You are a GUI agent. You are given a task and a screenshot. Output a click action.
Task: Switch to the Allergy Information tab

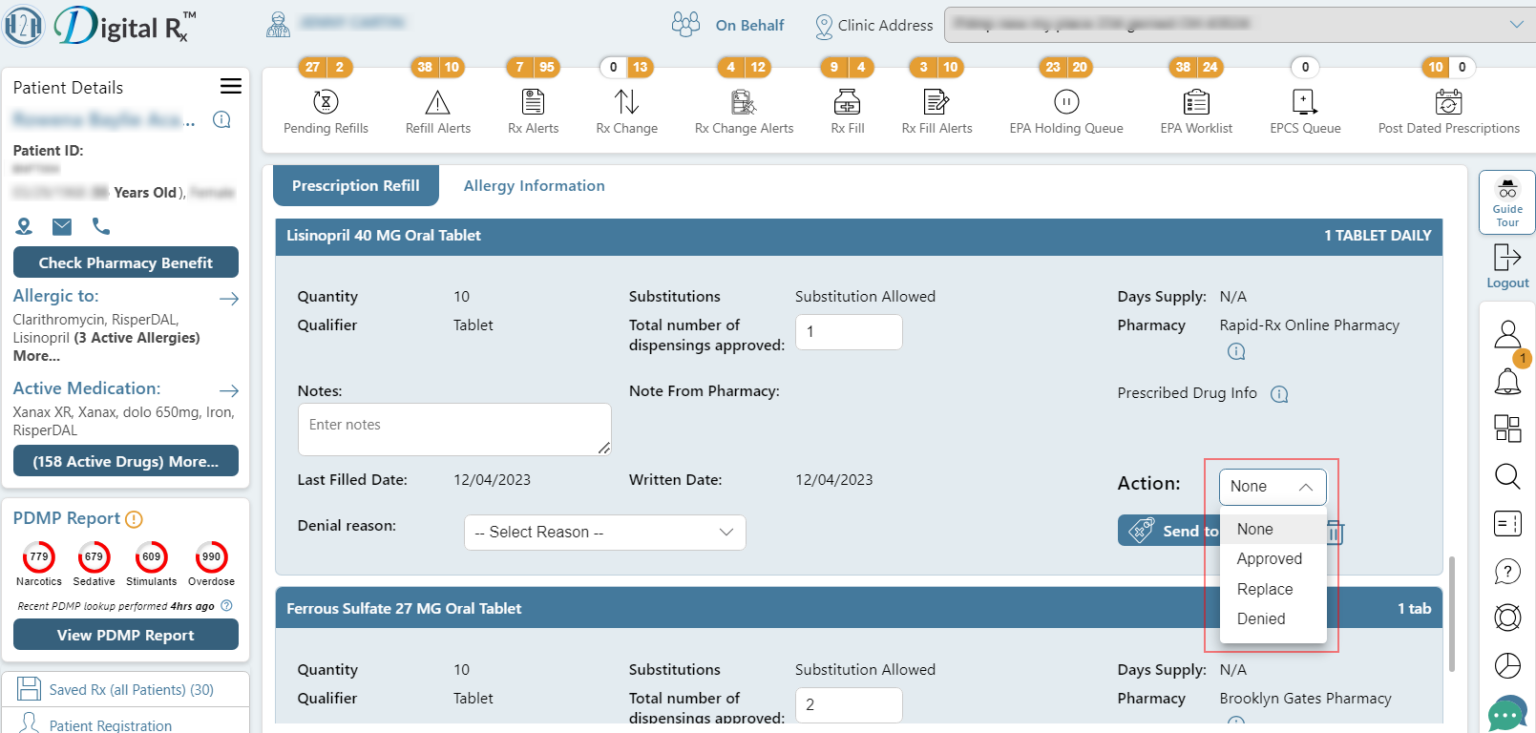point(533,185)
